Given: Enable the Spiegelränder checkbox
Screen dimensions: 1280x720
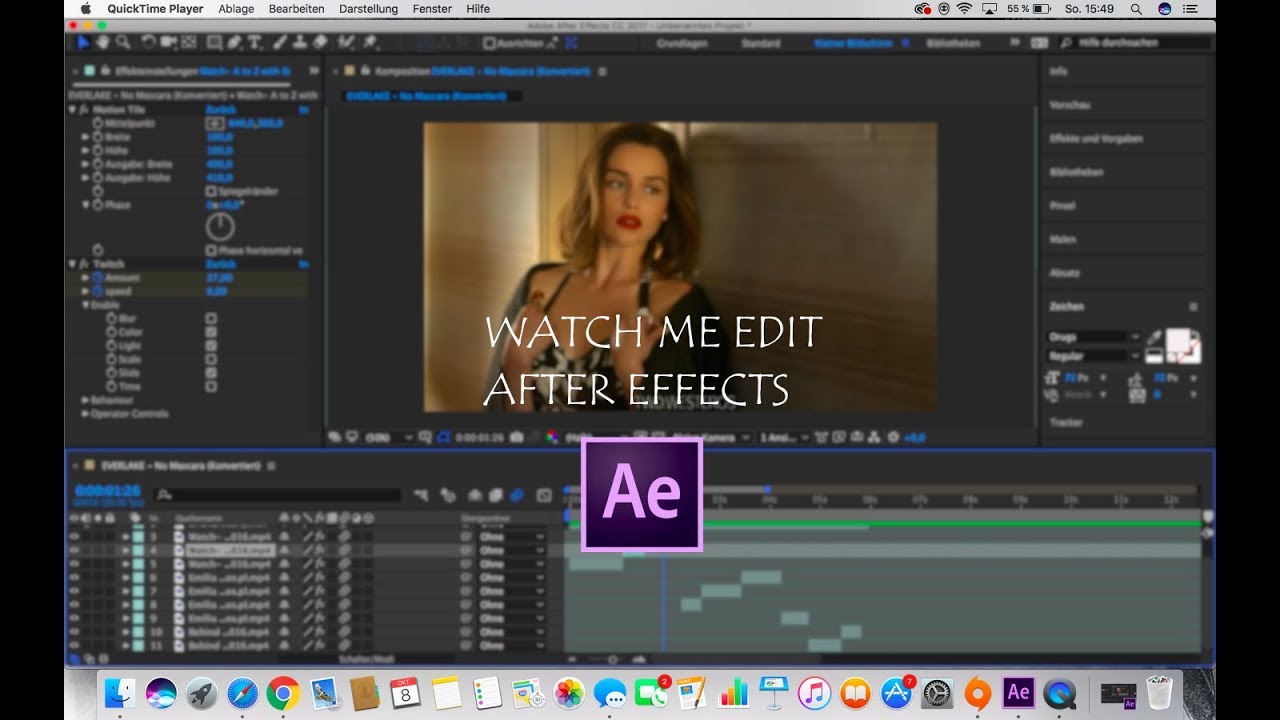Looking at the screenshot, I should tap(211, 191).
